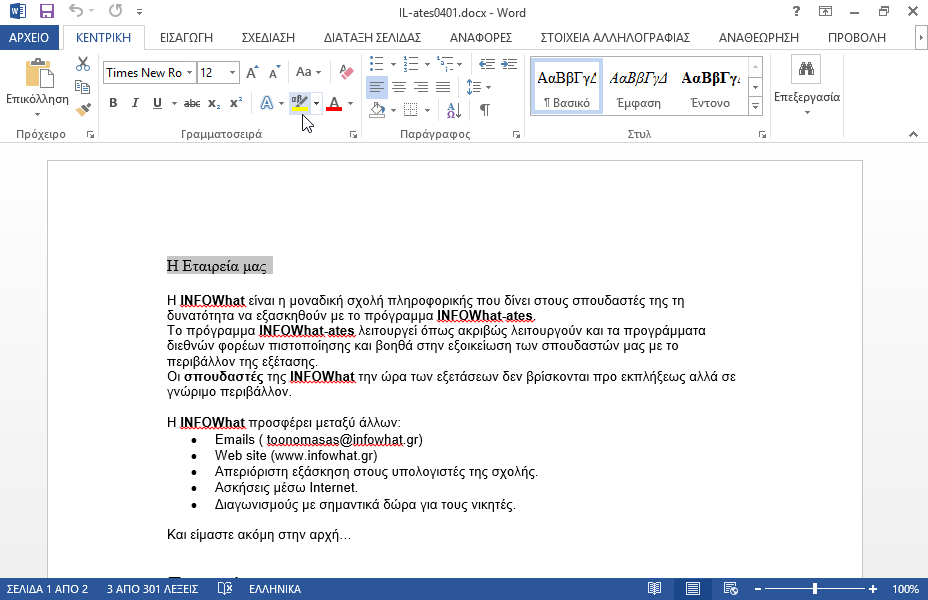Viewport: 928px width, 600px height.
Task: Save the document with the floppy icon
Action: [x=46, y=11]
